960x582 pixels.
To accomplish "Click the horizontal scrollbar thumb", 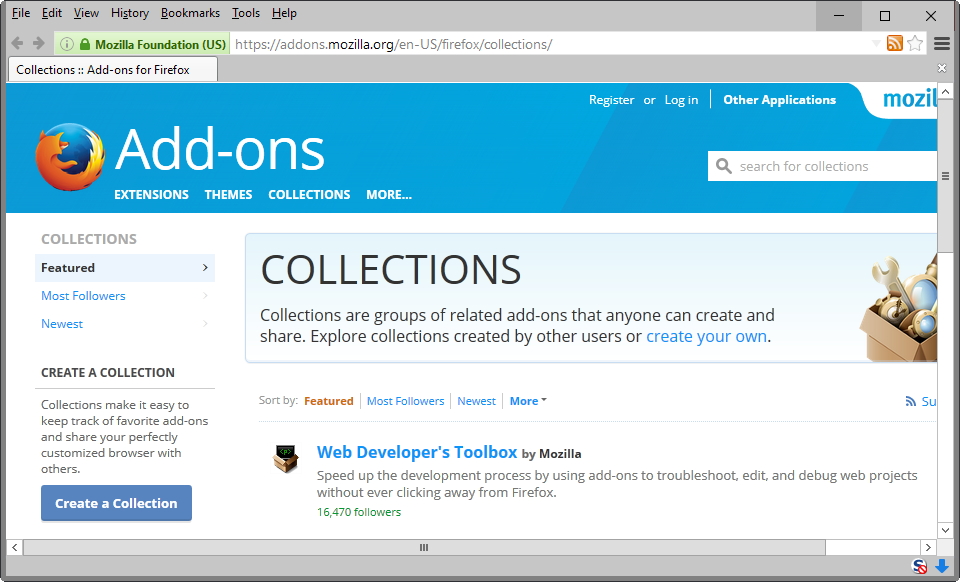I will [424, 547].
